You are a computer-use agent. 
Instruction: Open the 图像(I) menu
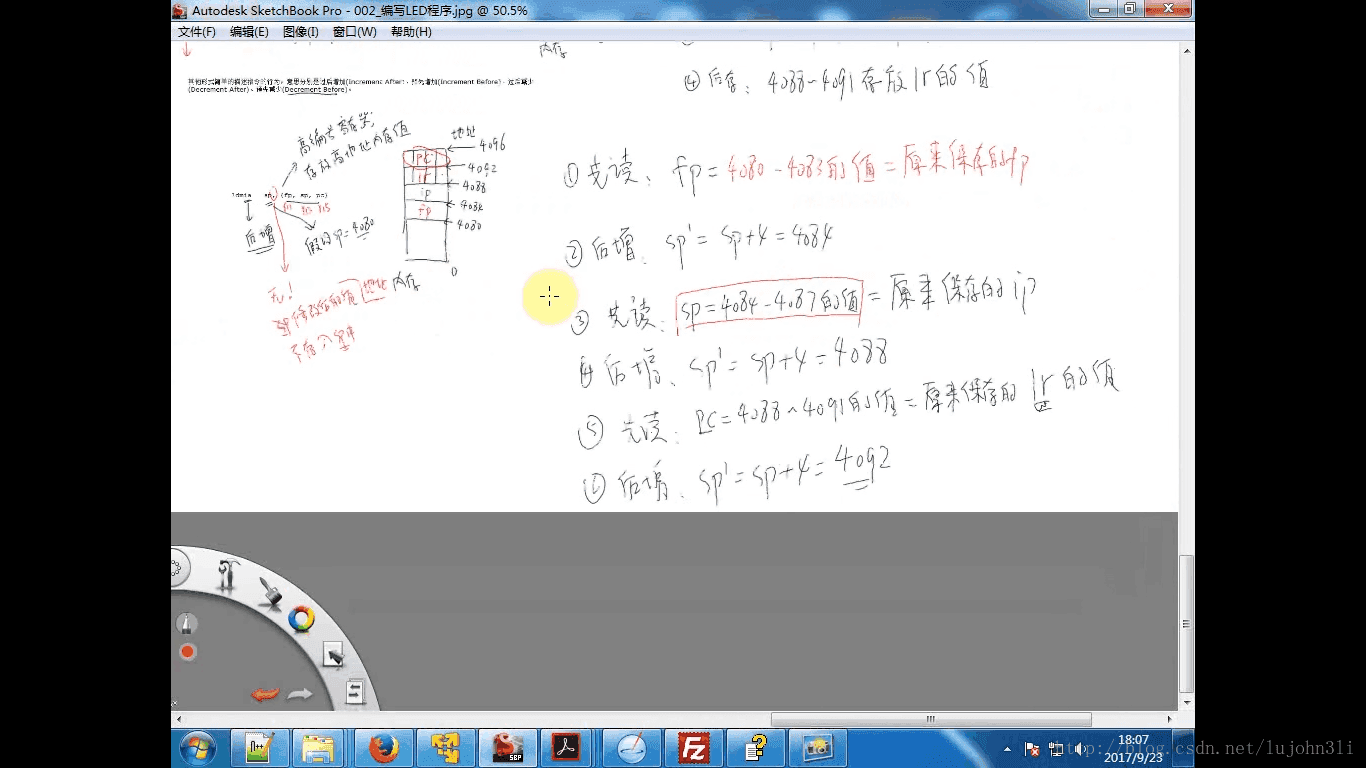pos(301,32)
